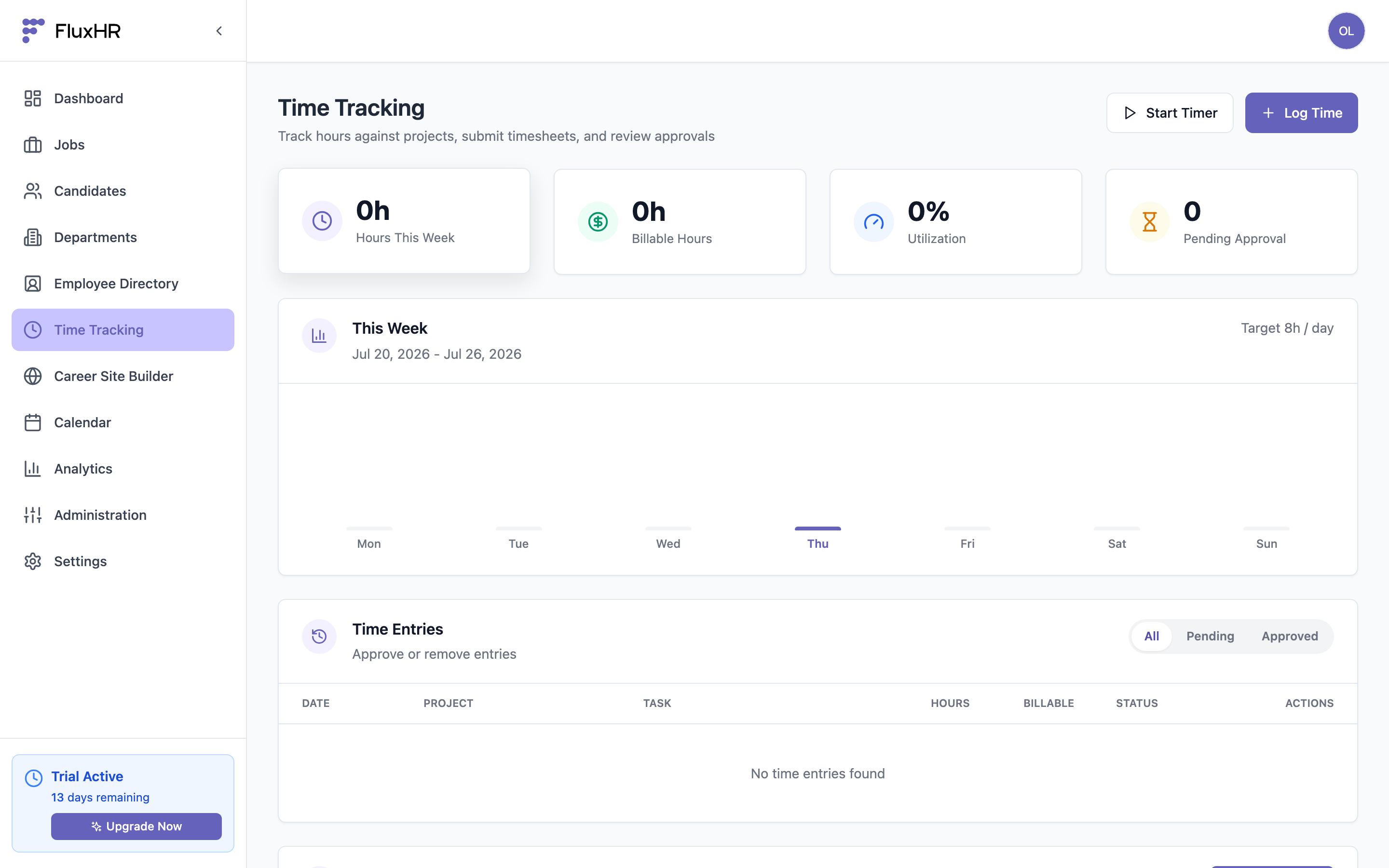This screenshot has height=868, width=1389.
Task: Click the Upgrade Now button
Action: point(136,826)
